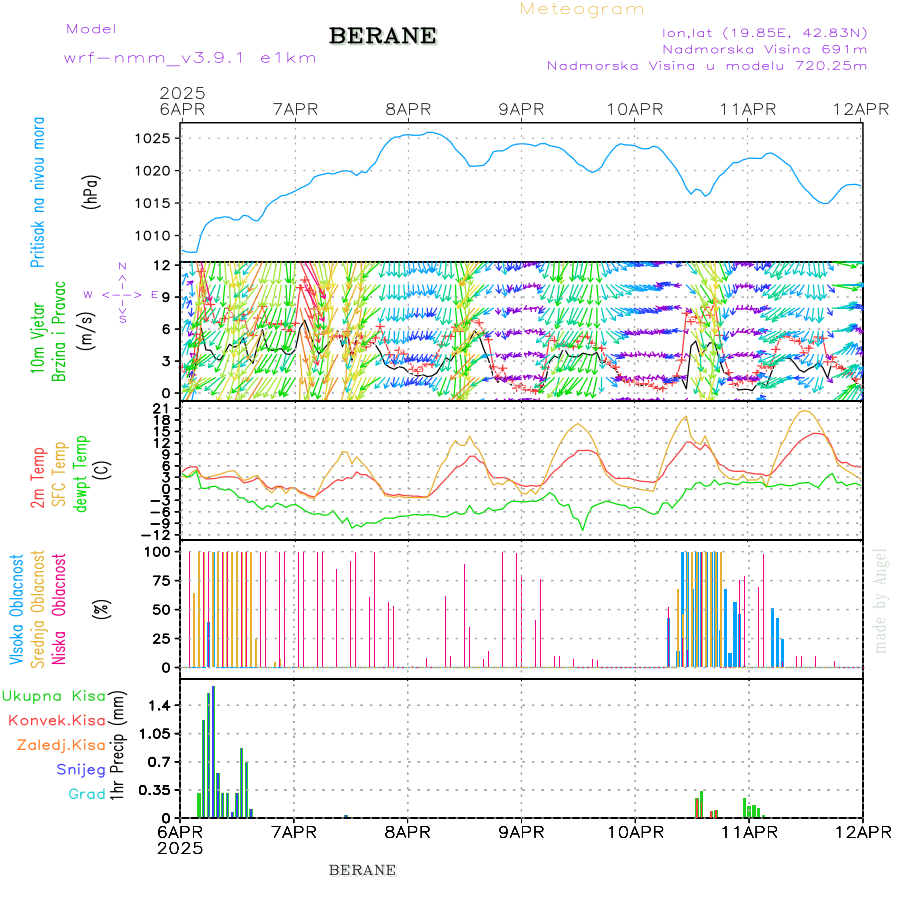Click the 8APR label on the top axis

tap(408, 109)
